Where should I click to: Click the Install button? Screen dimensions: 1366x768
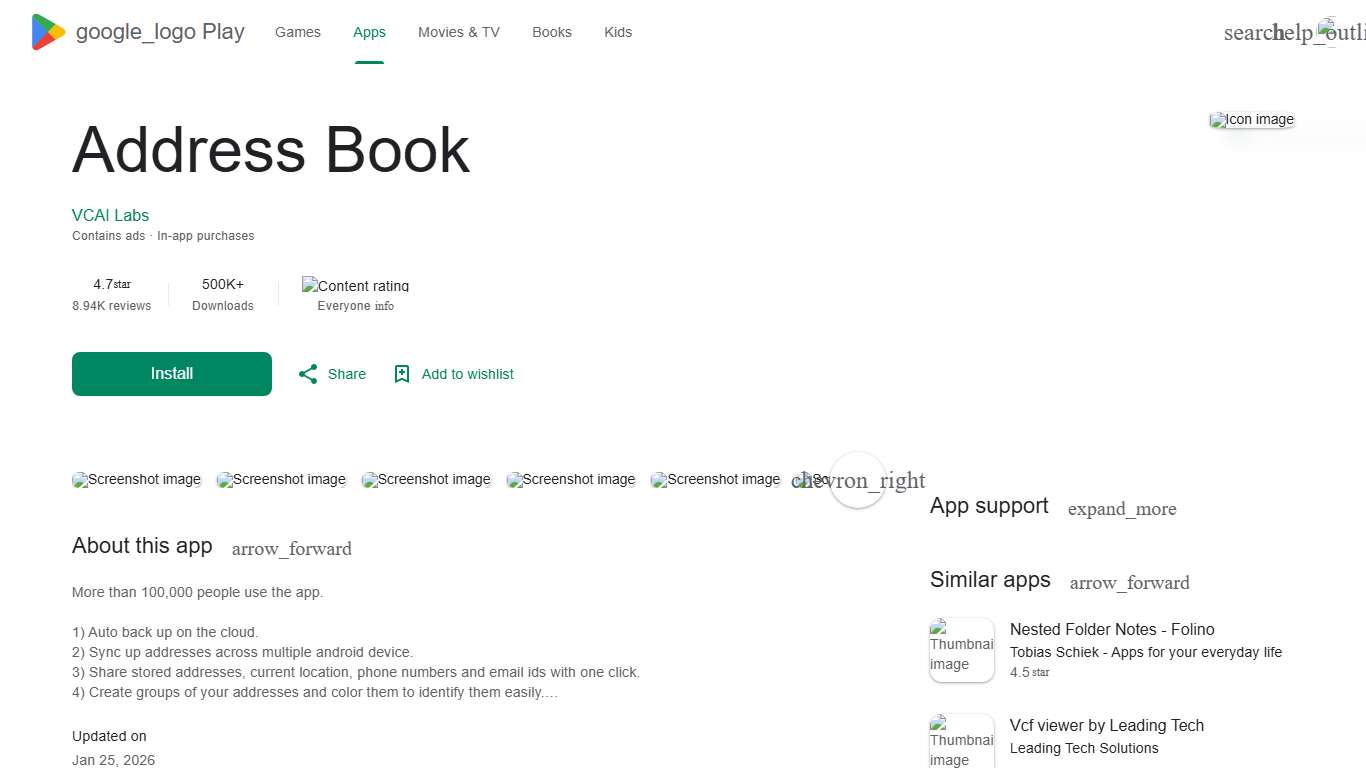(x=171, y=373)
